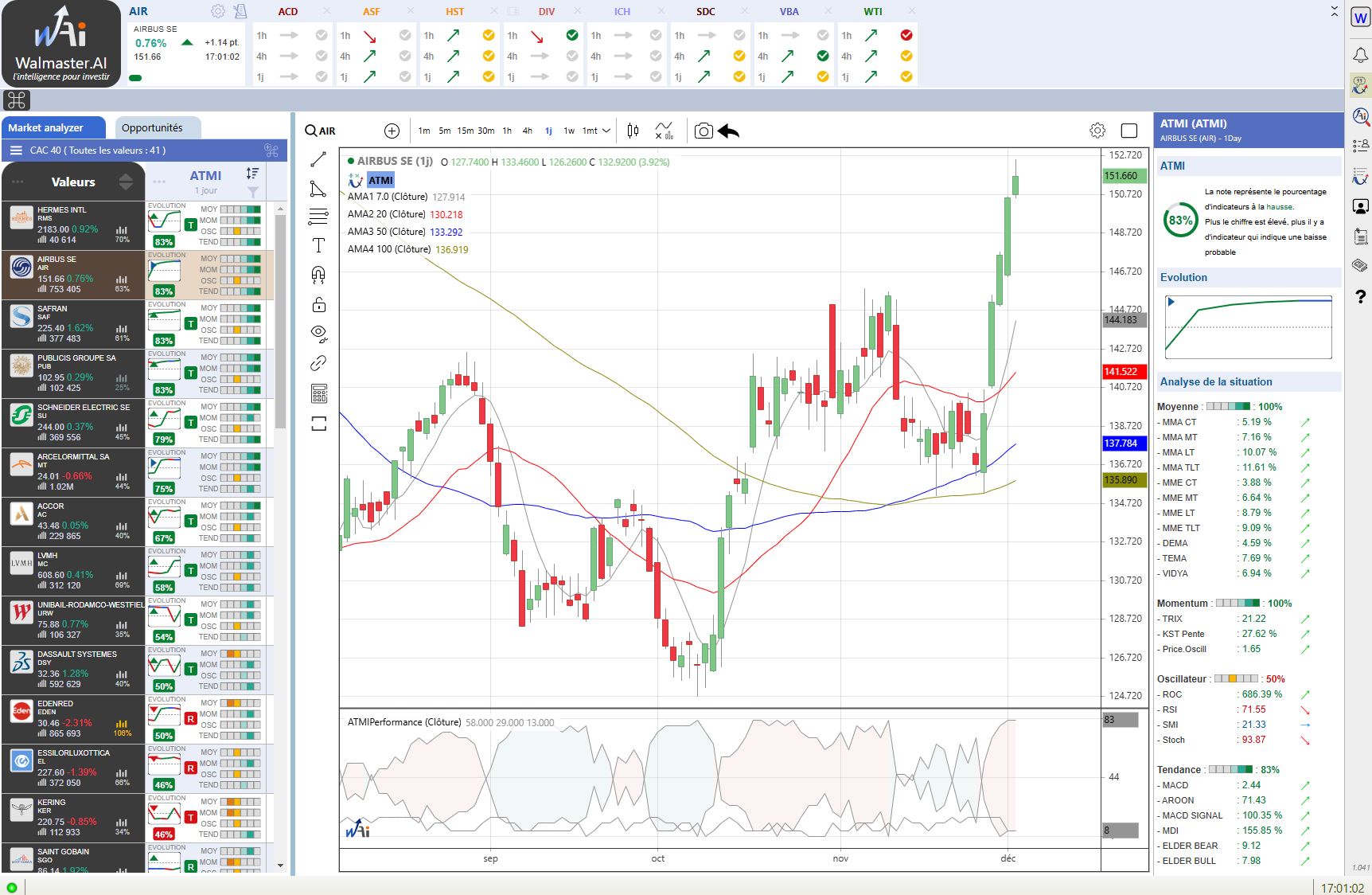The image size is (1372, 895).
Task: Select the Market analyzer tab
Action: (x=46, y=128)
